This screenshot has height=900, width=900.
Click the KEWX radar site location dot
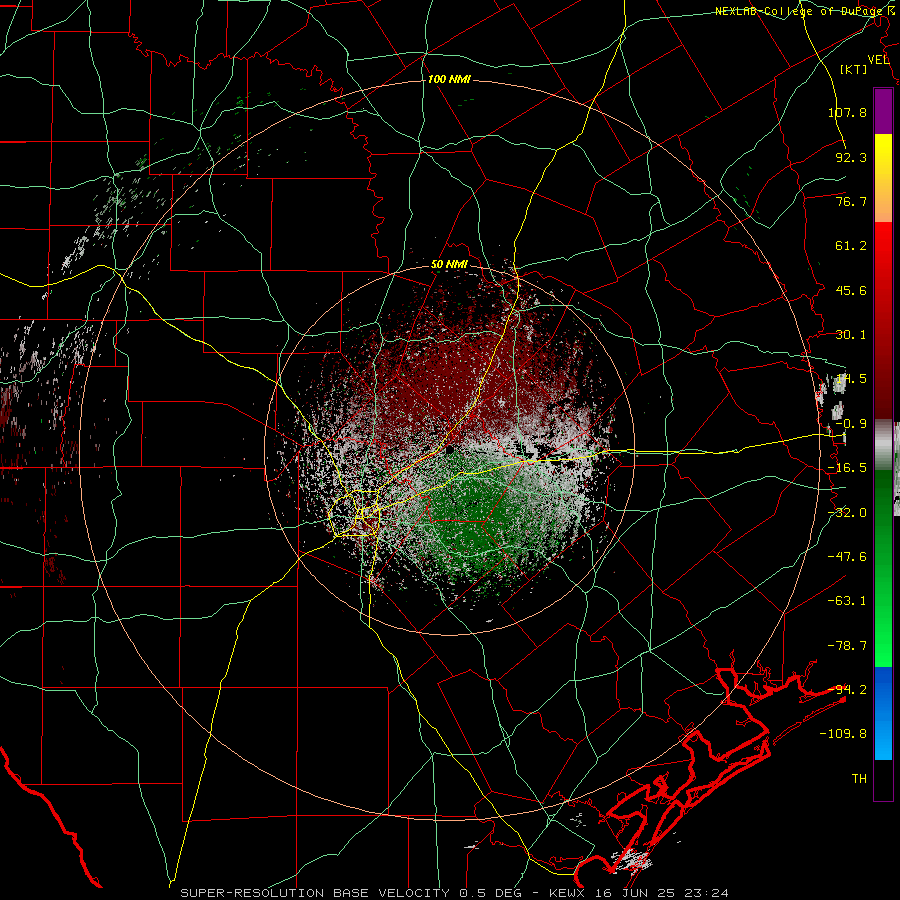451,450
